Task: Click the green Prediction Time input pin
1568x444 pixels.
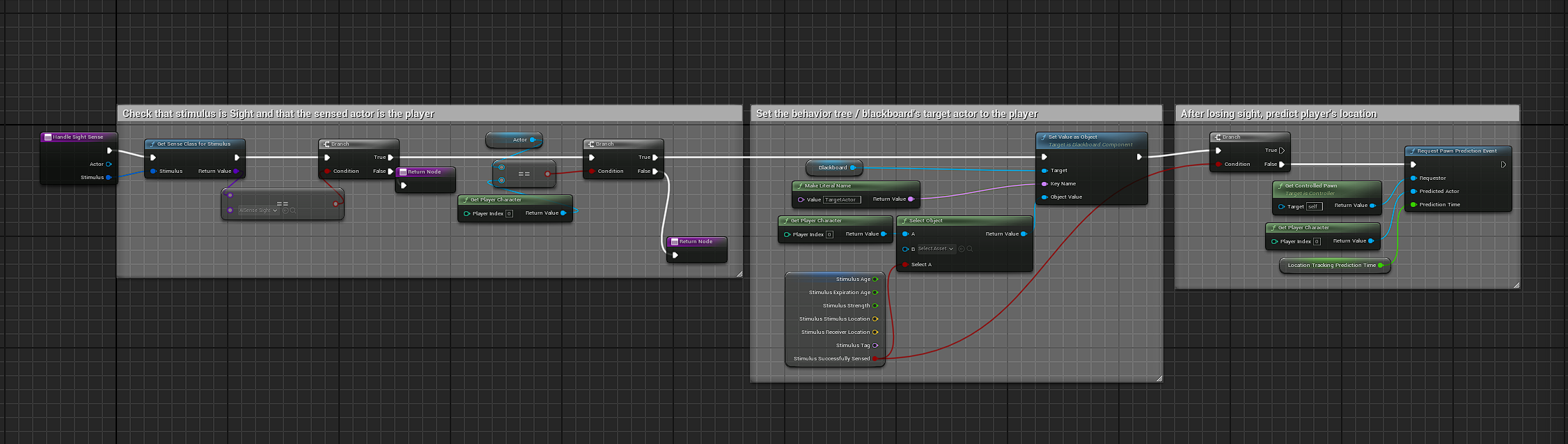Action: click(x=1413, y=205)
